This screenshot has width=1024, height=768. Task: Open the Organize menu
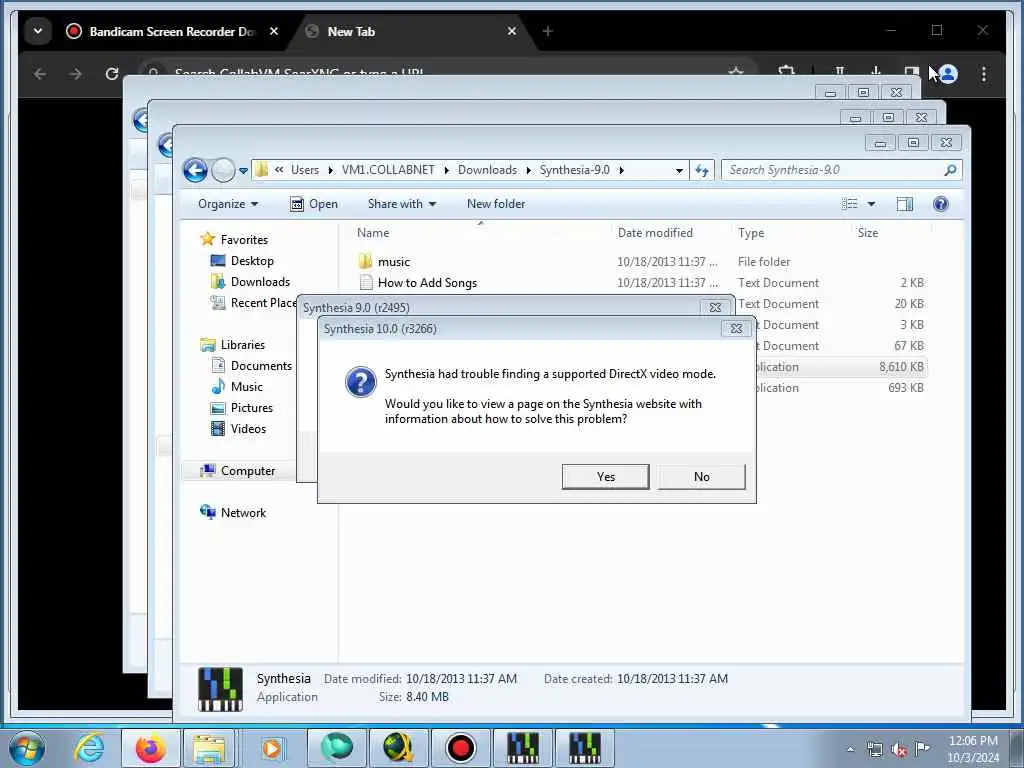[228, 204]
